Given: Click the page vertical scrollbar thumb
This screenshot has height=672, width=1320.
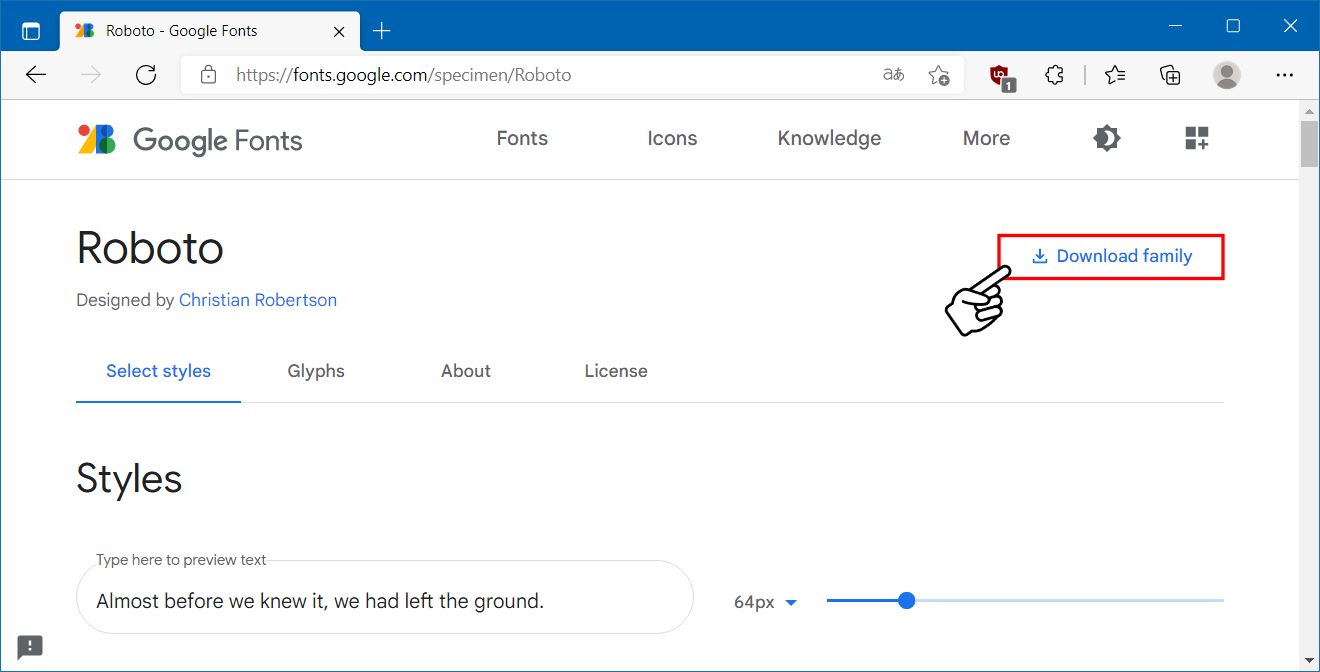Looking at the screenshot, I should click(x=1309, y=144).
